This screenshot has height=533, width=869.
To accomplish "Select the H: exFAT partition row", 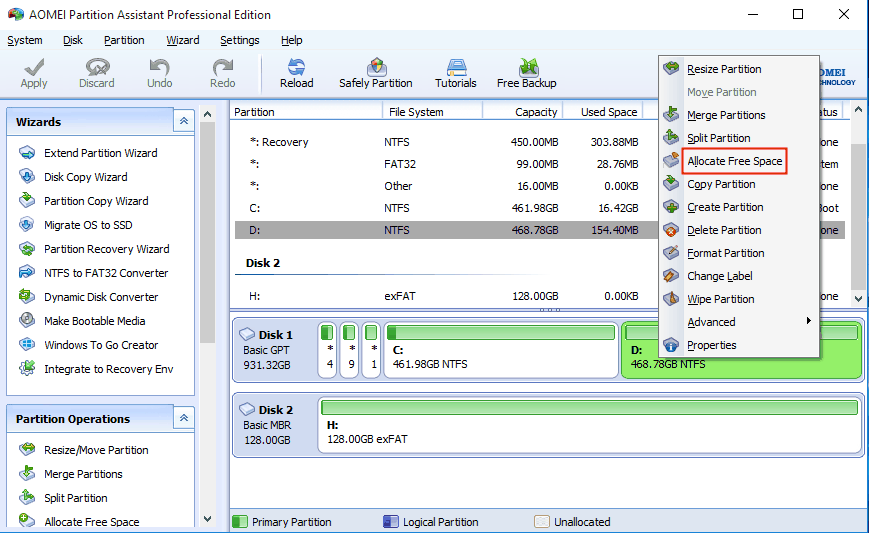I will pyautogui.click(x=446, y=296).
